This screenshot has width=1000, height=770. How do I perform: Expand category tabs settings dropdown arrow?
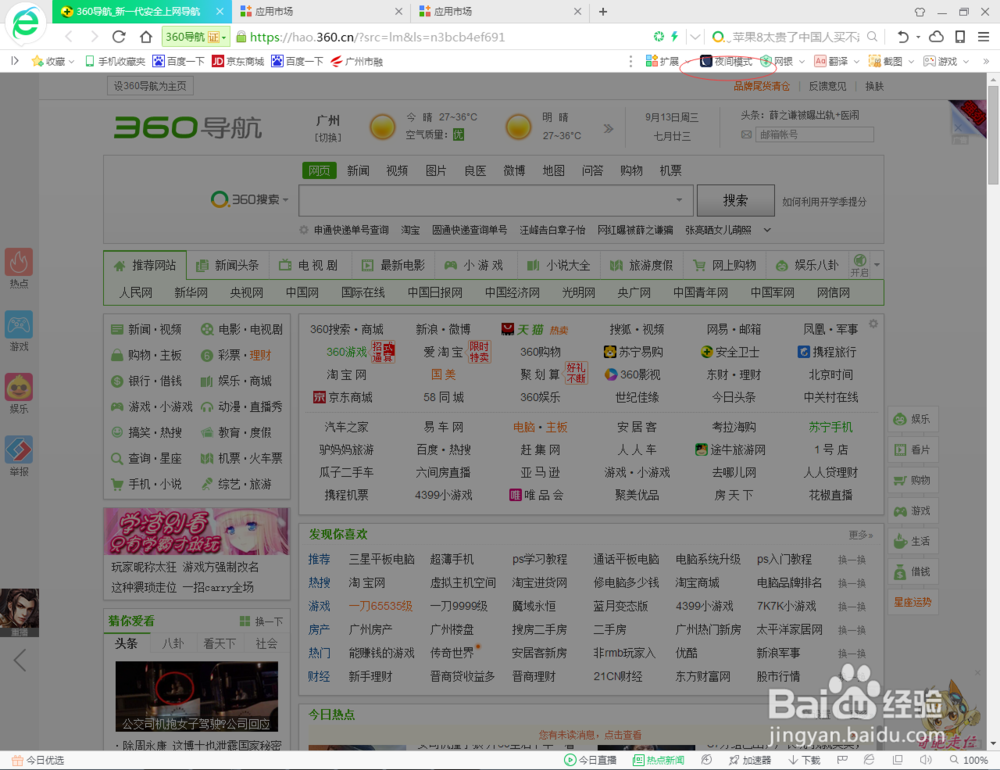tap(877, 264)
